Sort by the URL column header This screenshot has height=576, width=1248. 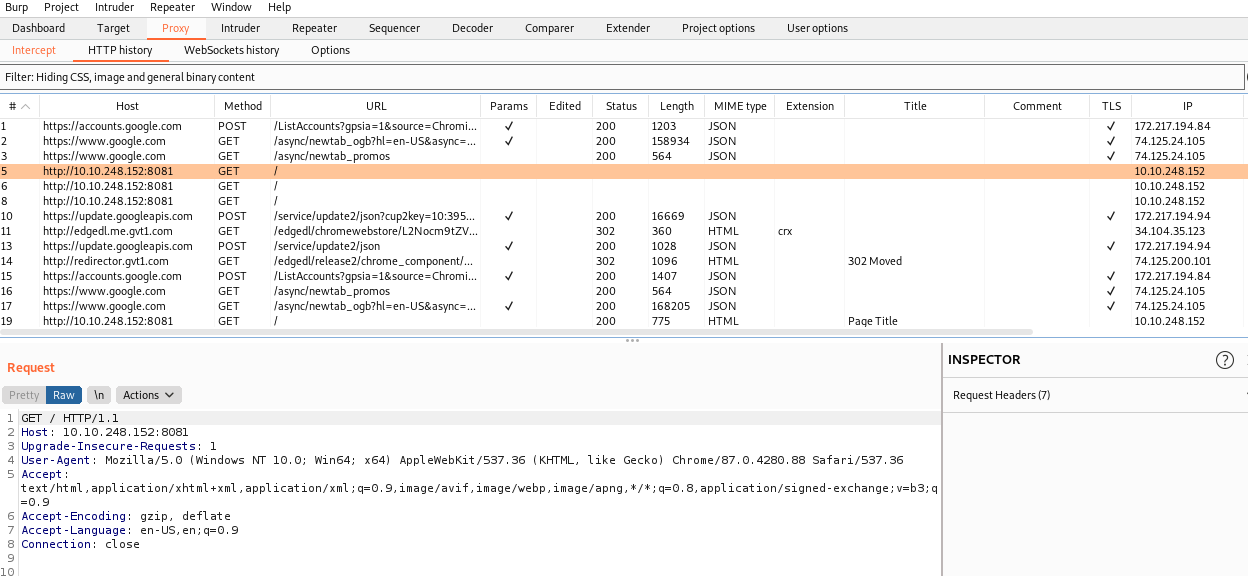point(376,106)
